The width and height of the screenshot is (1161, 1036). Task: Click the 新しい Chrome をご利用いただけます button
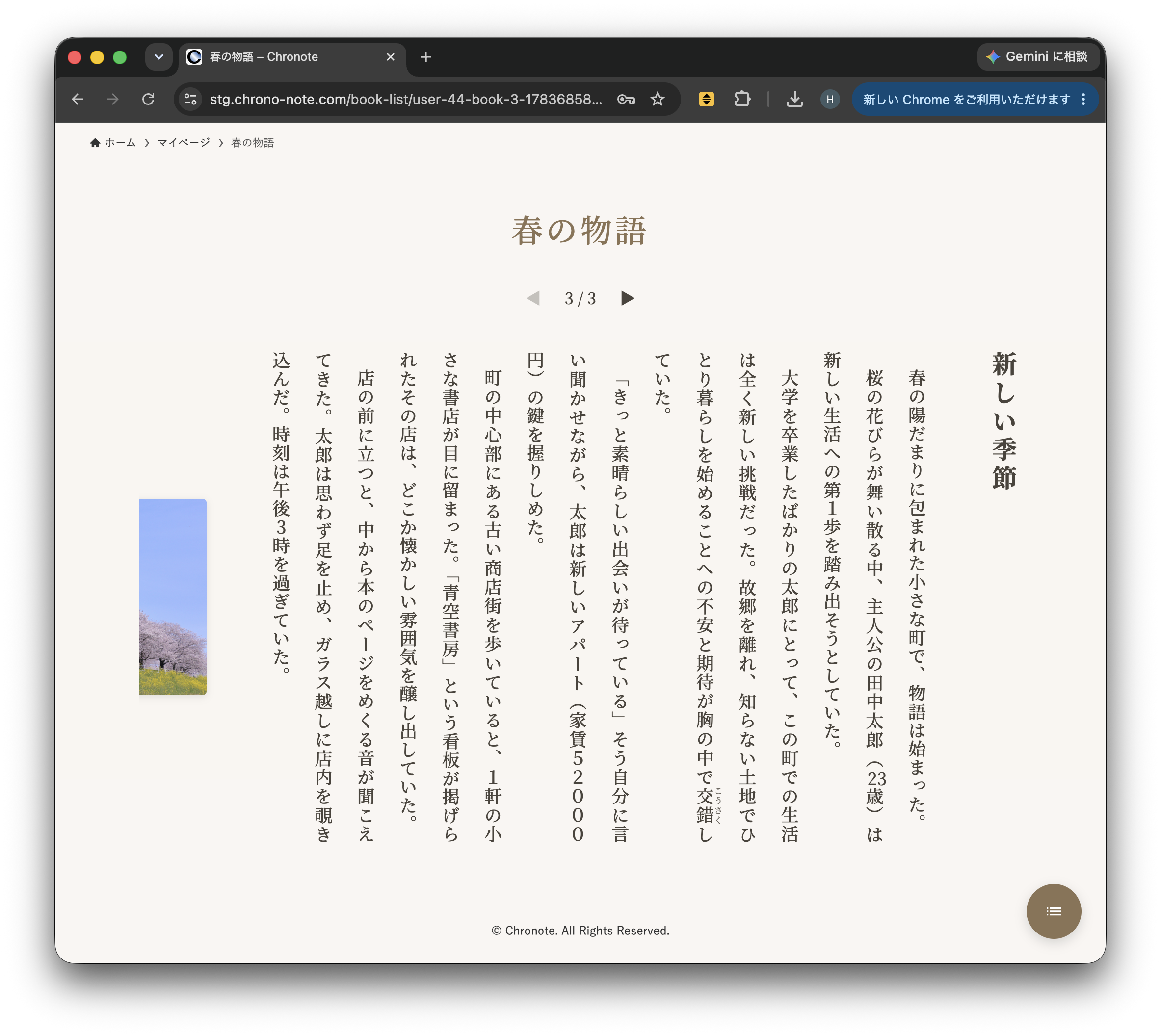tap(966, 99)
